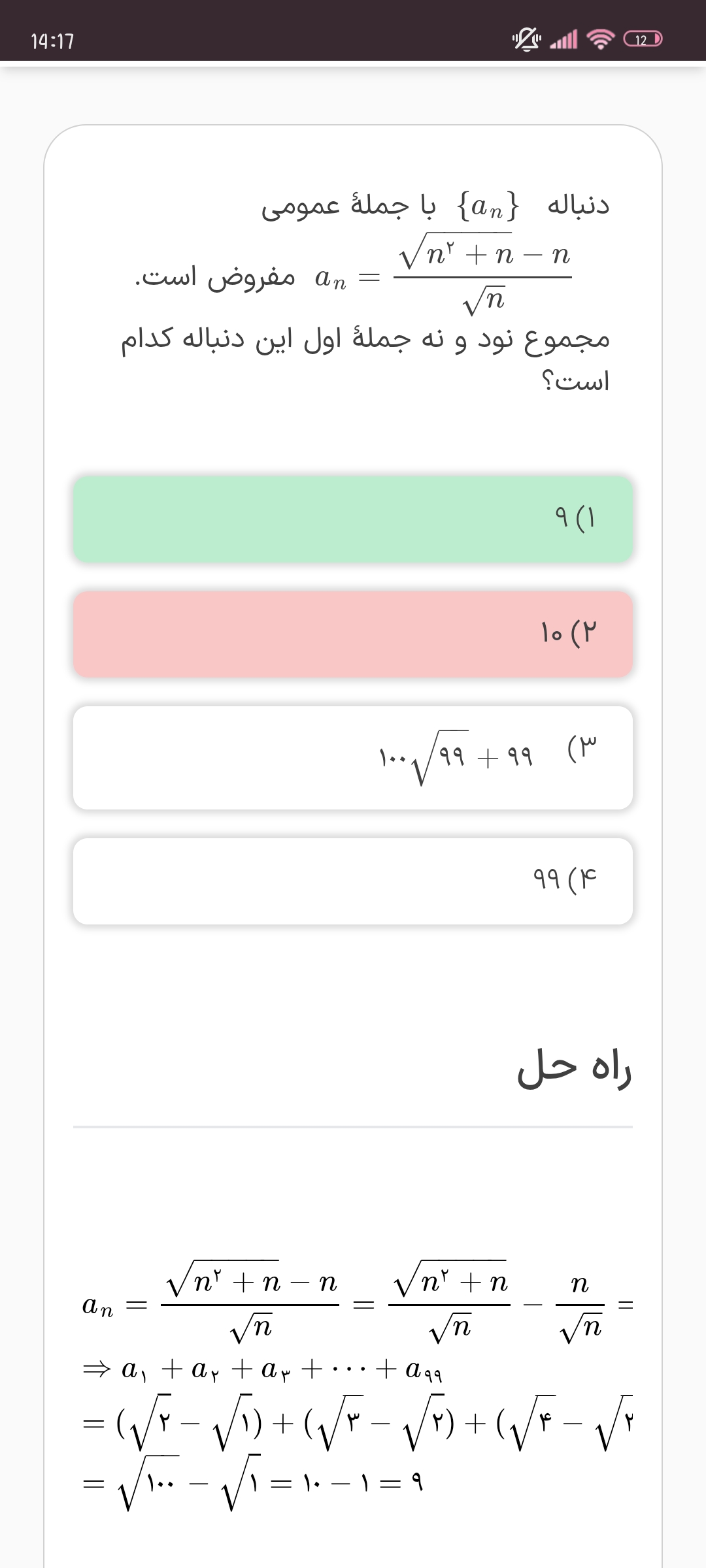Tap the question line دنباله با جملهٔ عمومی
This screenshot has width=706, height=1568.
[x=435, y=206]
